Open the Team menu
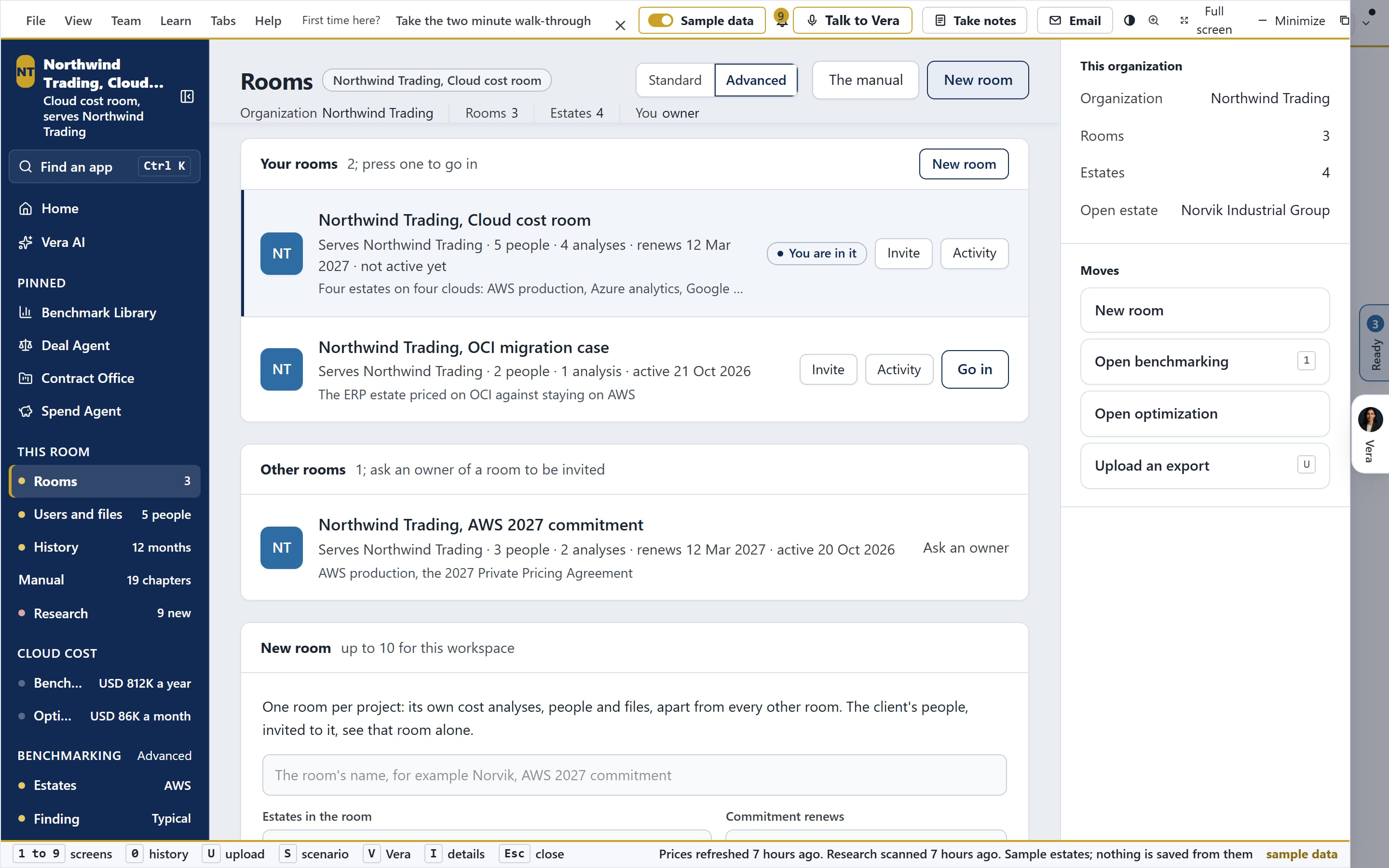Screen dimensions: 1389x868 click(126, 20)
